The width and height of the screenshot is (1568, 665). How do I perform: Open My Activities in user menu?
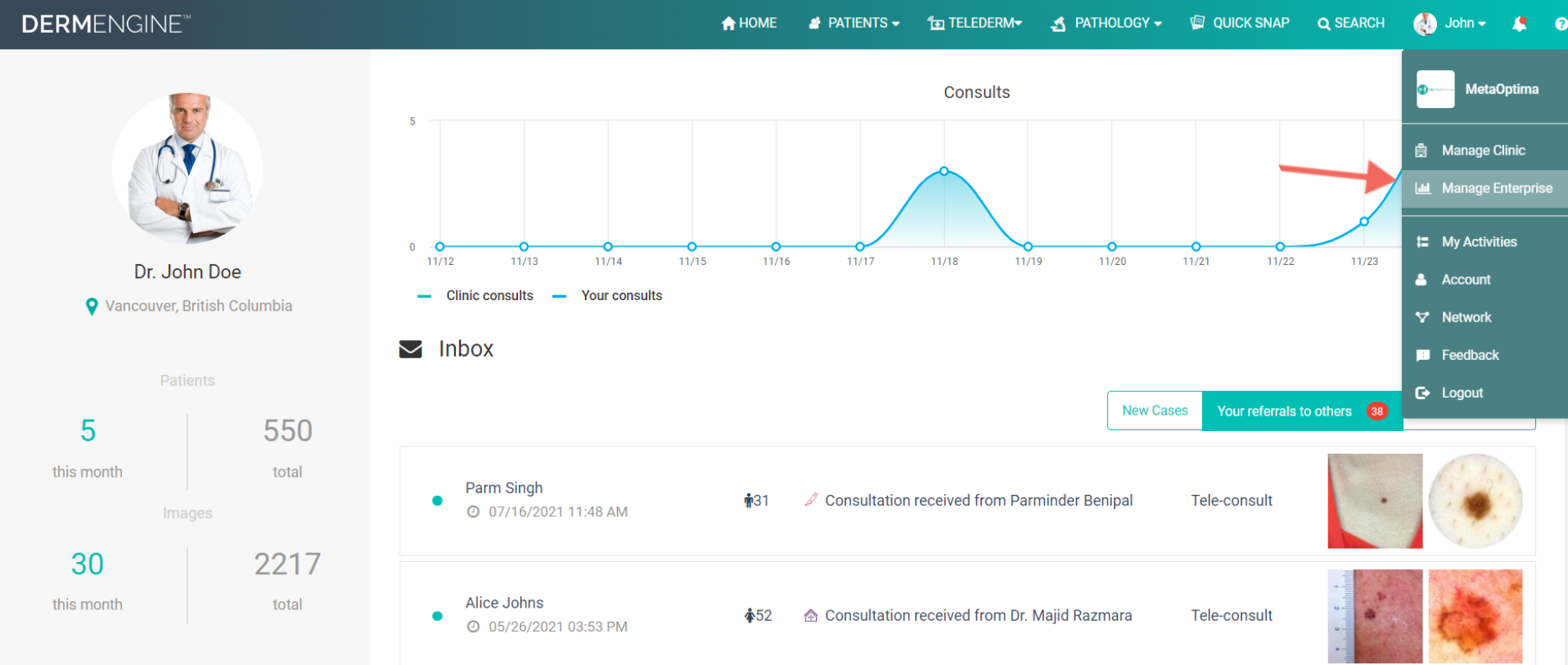click(x=1485, y=242)
